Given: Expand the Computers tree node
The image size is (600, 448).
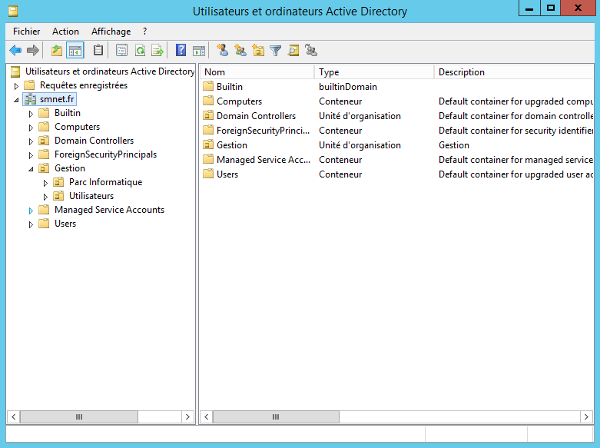Looking at the screenshot, I should coord(31,127).
